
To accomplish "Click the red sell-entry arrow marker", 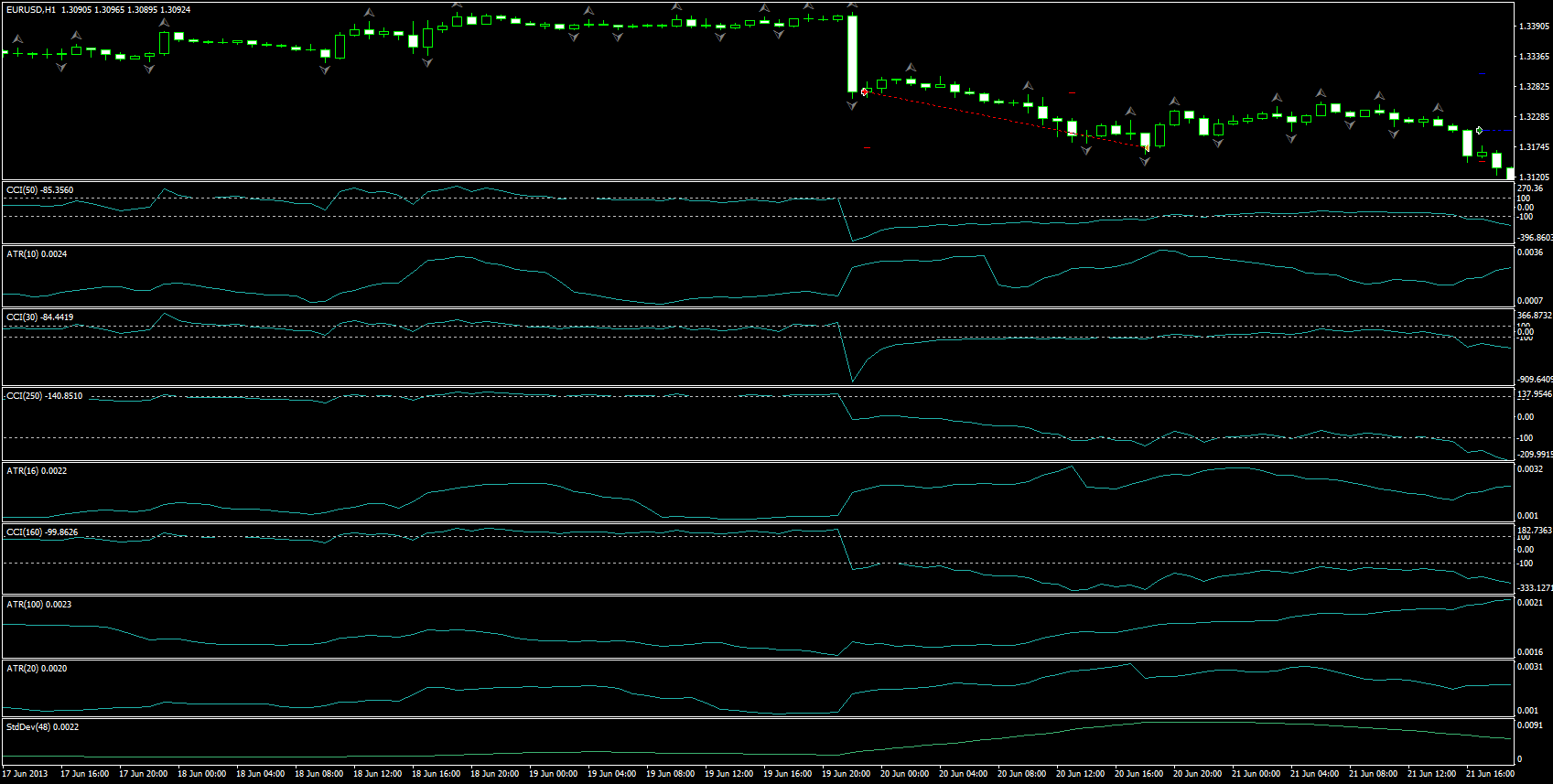I will (x=864, y=92).
